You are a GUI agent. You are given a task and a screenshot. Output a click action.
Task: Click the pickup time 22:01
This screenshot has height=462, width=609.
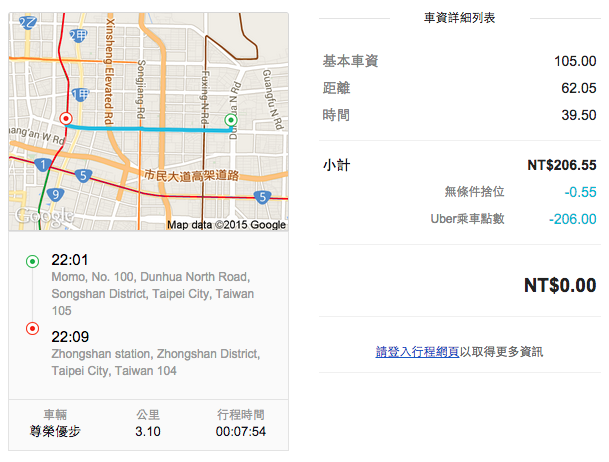click(x=70, y=260)
